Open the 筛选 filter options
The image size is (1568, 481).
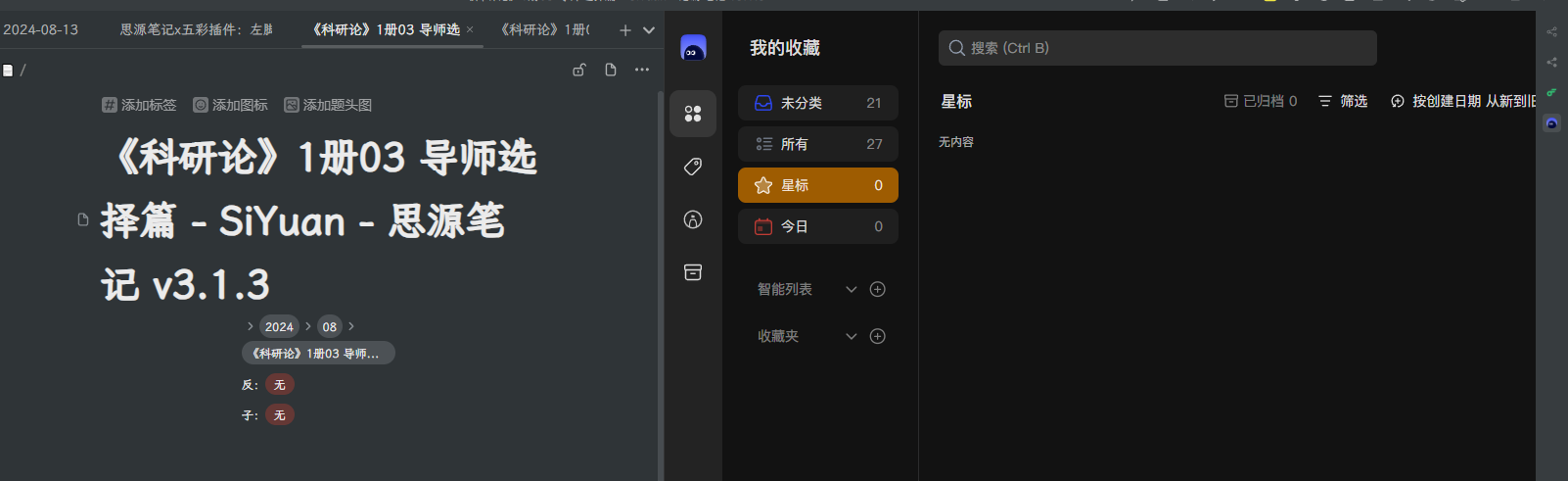[1343, 101]
